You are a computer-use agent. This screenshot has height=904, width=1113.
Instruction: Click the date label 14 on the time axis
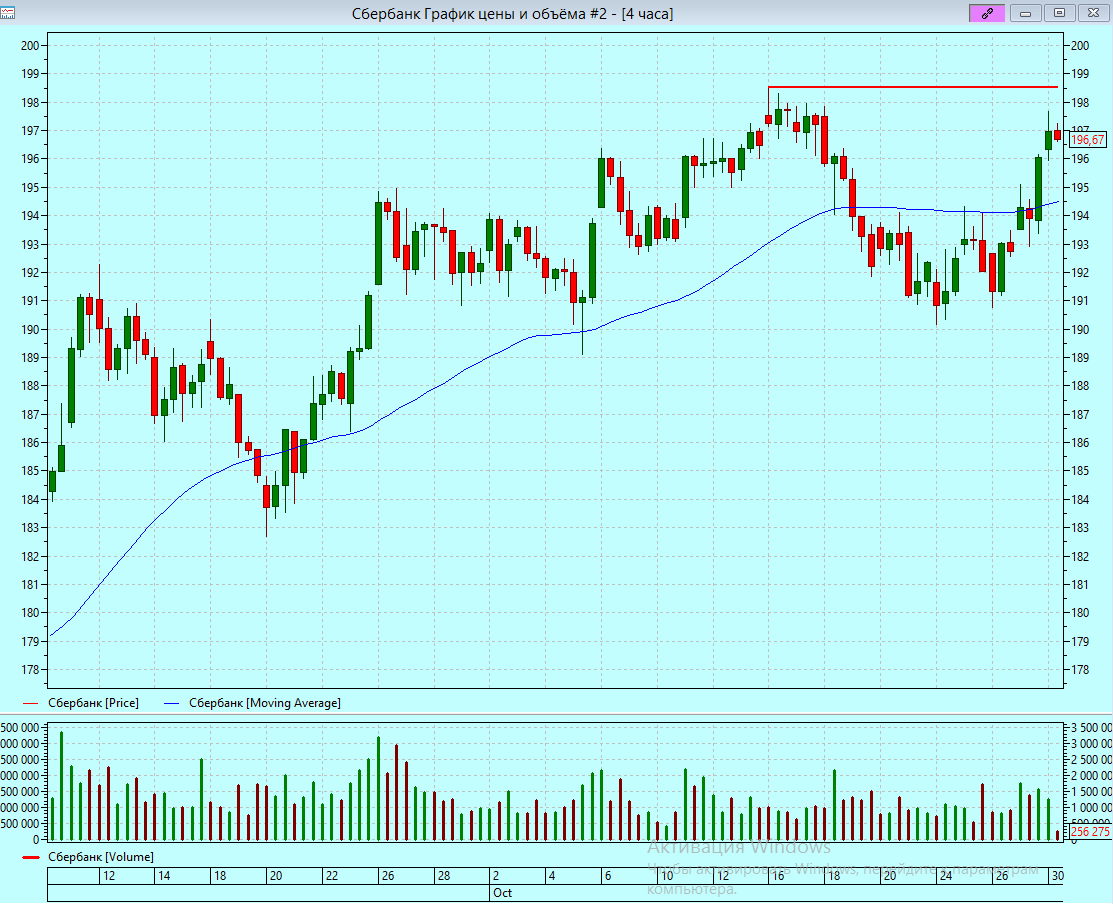coord(164,876)
